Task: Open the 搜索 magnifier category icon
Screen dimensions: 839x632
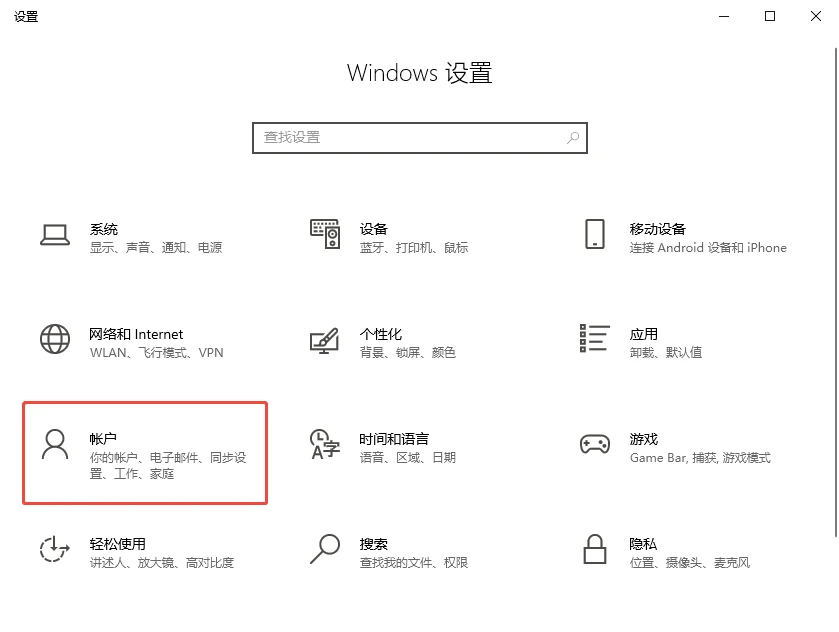Action: [x=325, y=549]
